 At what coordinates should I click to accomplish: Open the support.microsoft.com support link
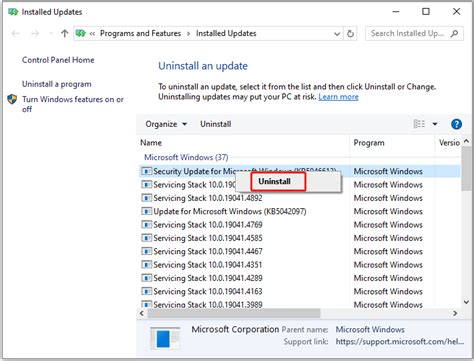(399, 342)
